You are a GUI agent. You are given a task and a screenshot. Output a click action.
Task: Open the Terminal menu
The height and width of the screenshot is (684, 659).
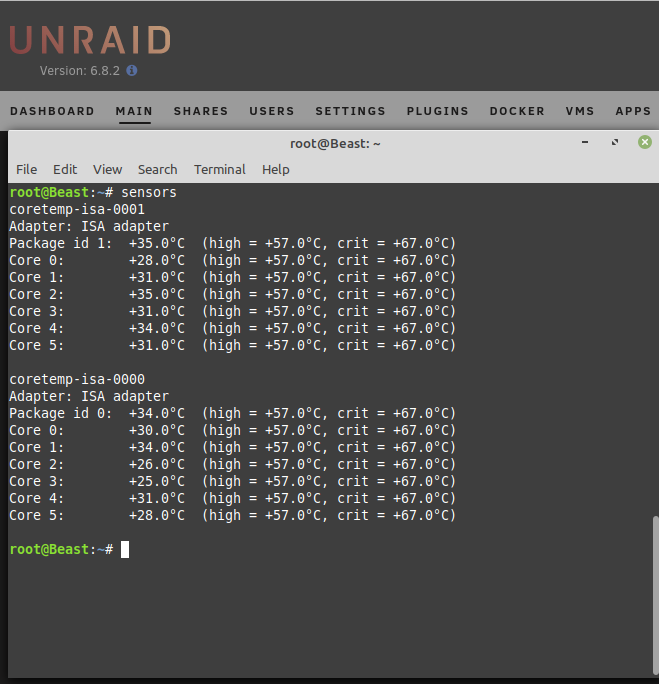click(x=220, y=170)
